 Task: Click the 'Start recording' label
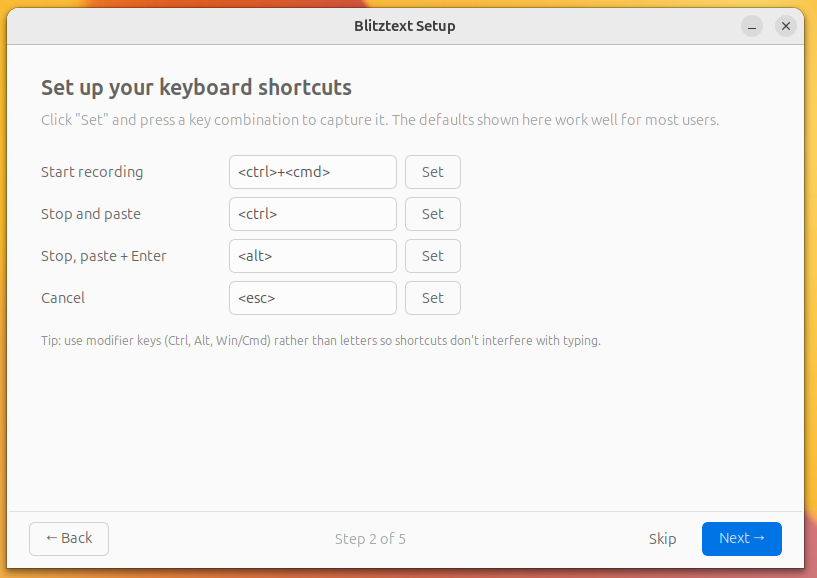(x=92, y=172)
